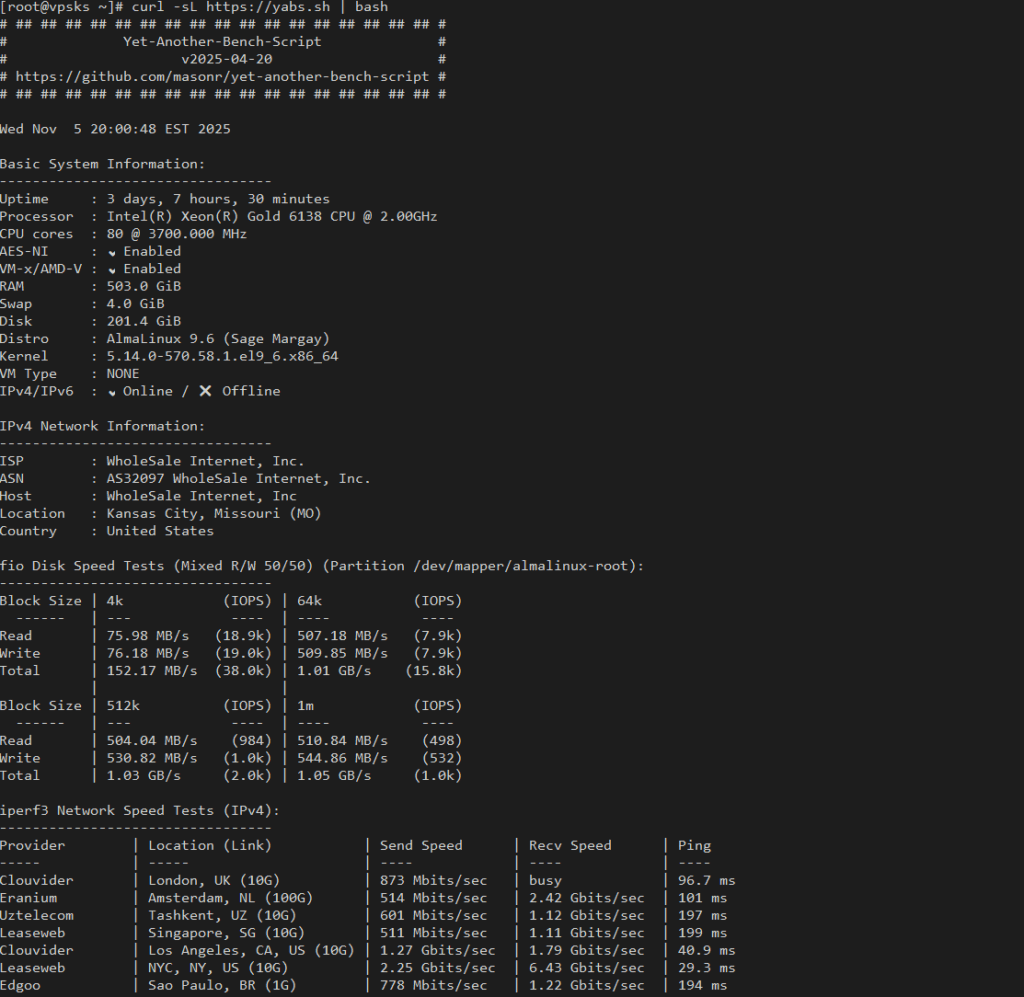Screen dimensions: 1024x997
Task: Click the Yet-Another-Bench-Script banner title
Action: 222,42
